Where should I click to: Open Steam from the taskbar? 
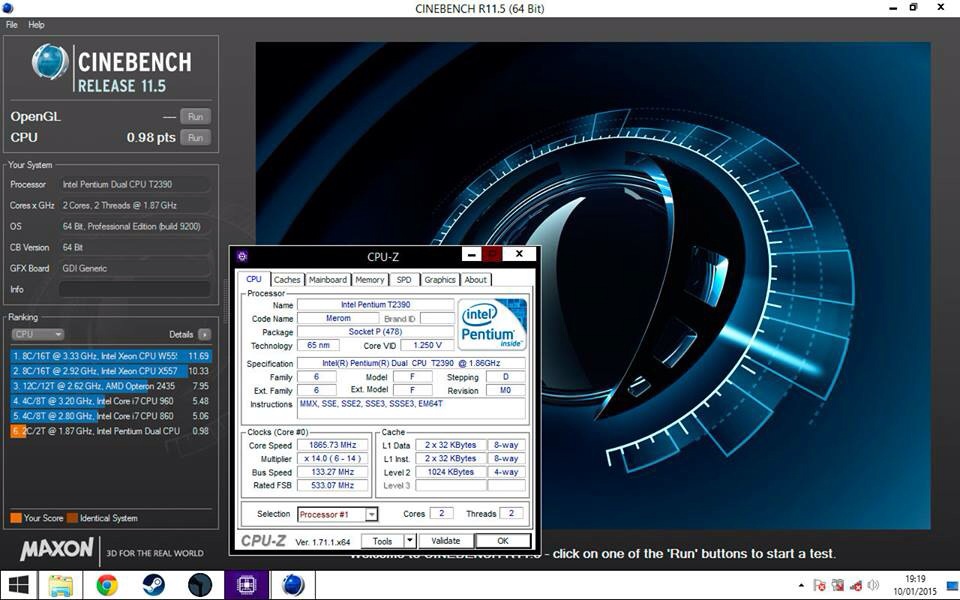pos(153,585)
